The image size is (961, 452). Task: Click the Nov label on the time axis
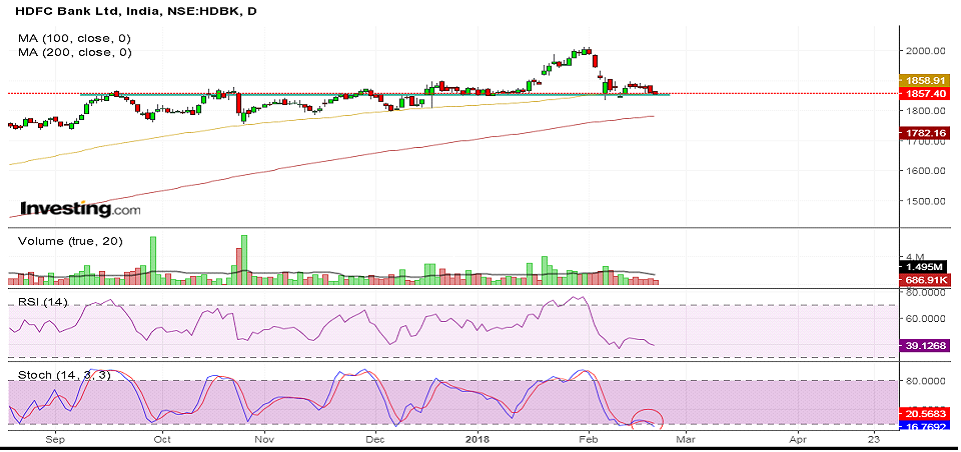tap(264, 439)
